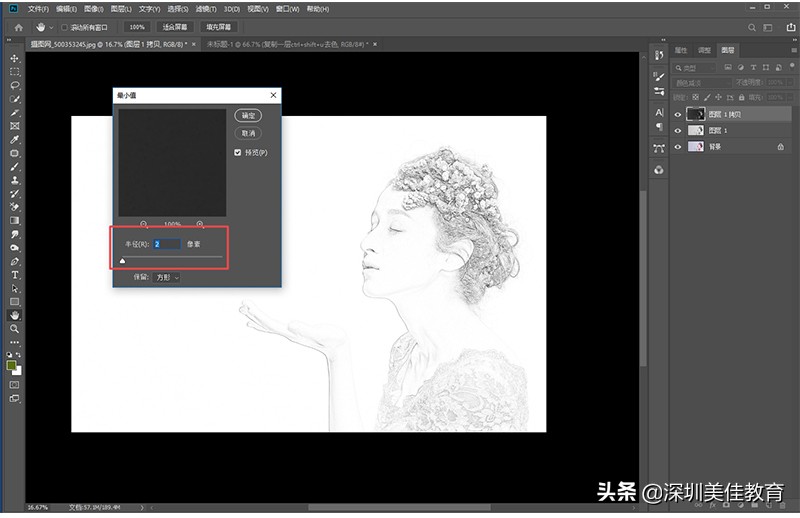Open the fill dropdown arrow
This screenshot has height=518, width=800.
click(x=790, y=97)
